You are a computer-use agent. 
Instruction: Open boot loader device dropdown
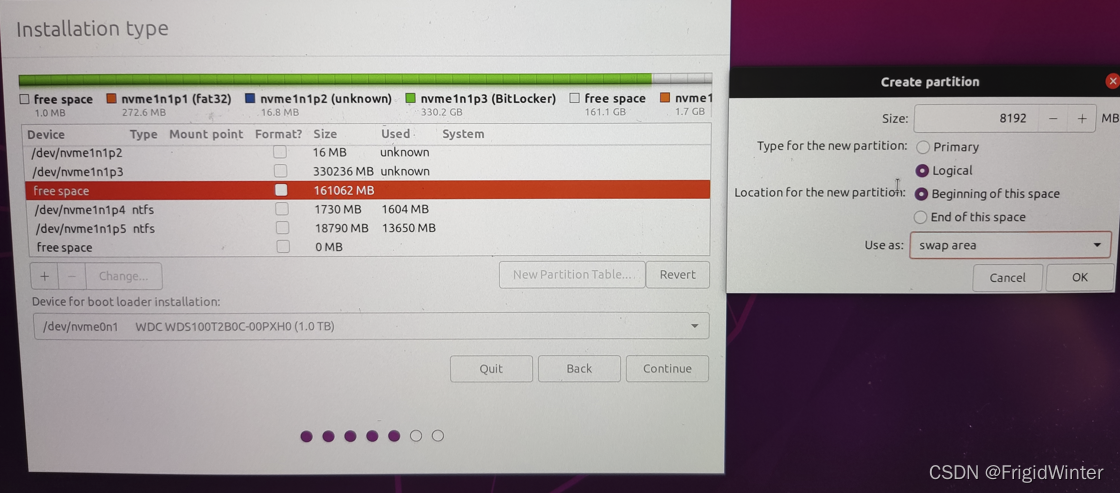(x=371, y=327)
